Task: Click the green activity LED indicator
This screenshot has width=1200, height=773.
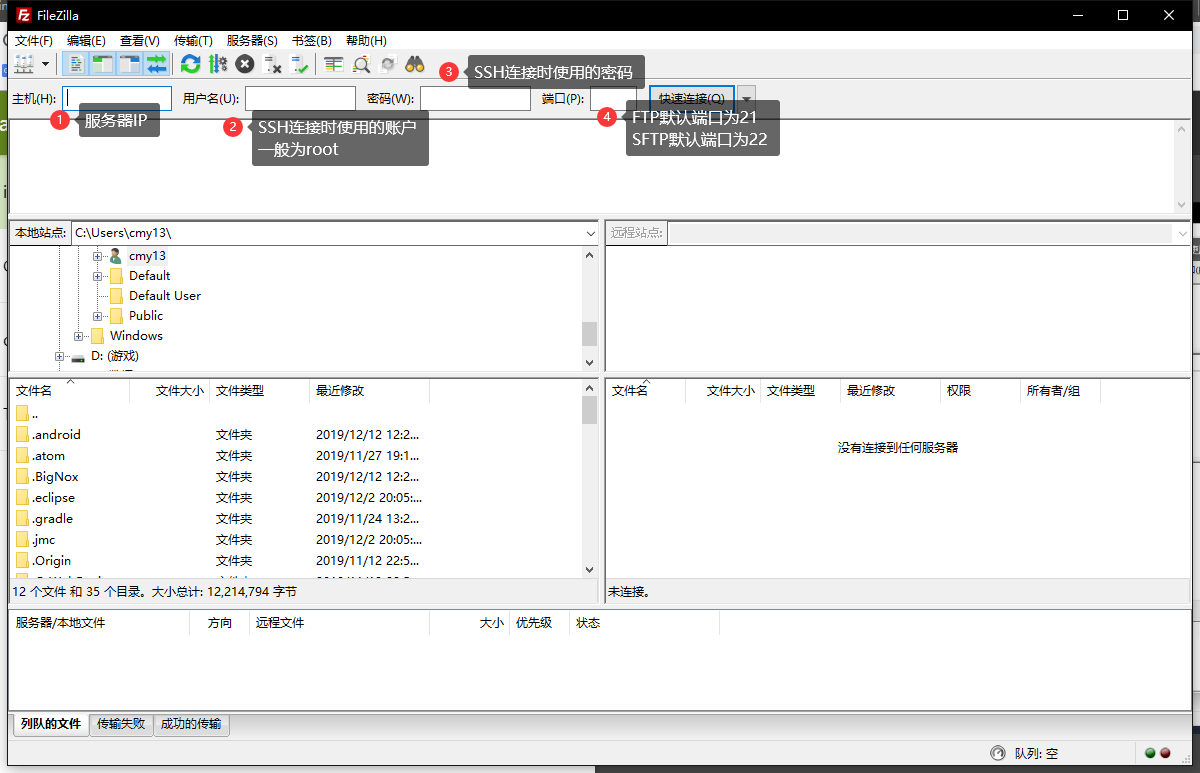Action: point(1150,753)
